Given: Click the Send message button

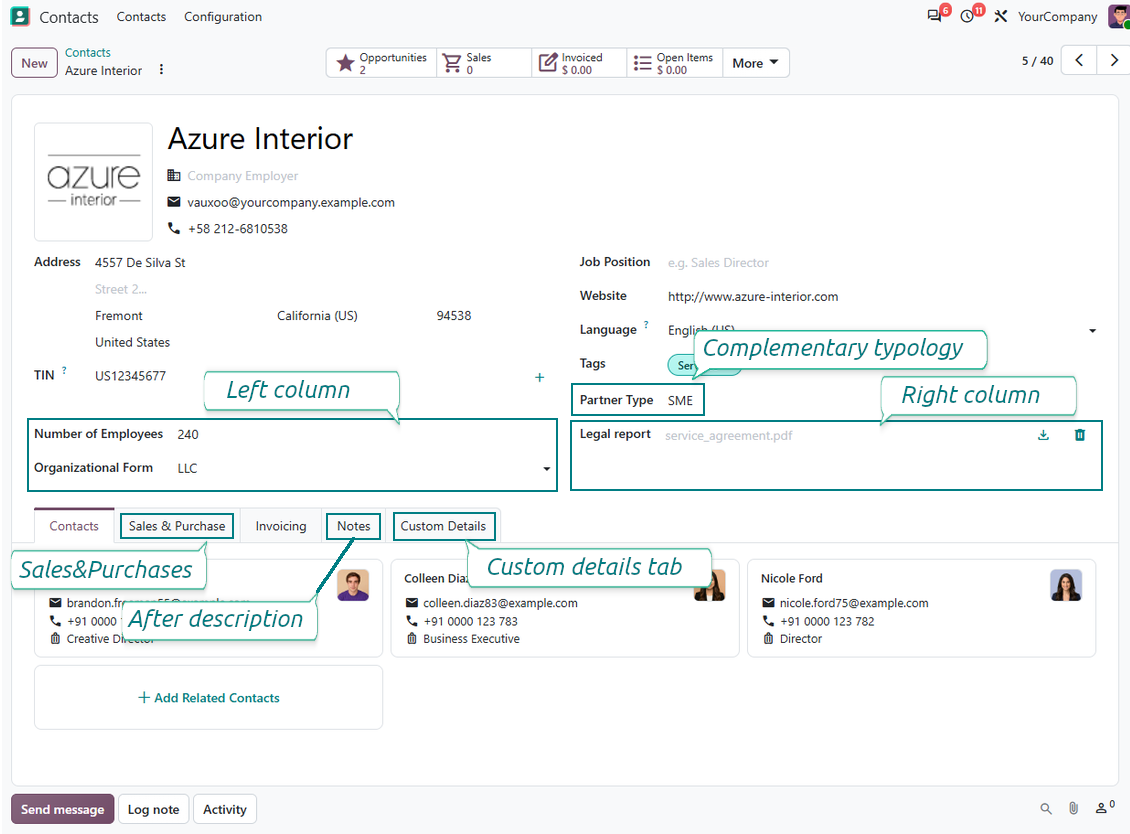Looking at the screenshot, I should [x=63, y=809].
